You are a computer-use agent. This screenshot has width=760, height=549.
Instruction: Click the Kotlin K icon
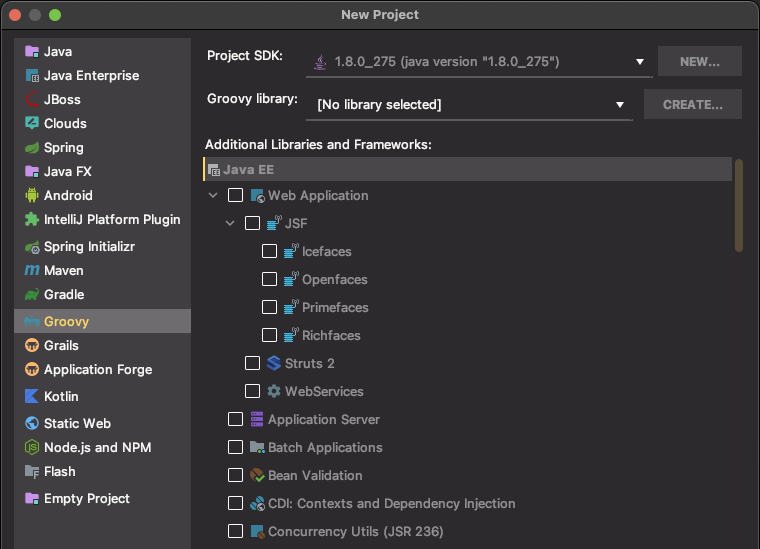point(32,396)
